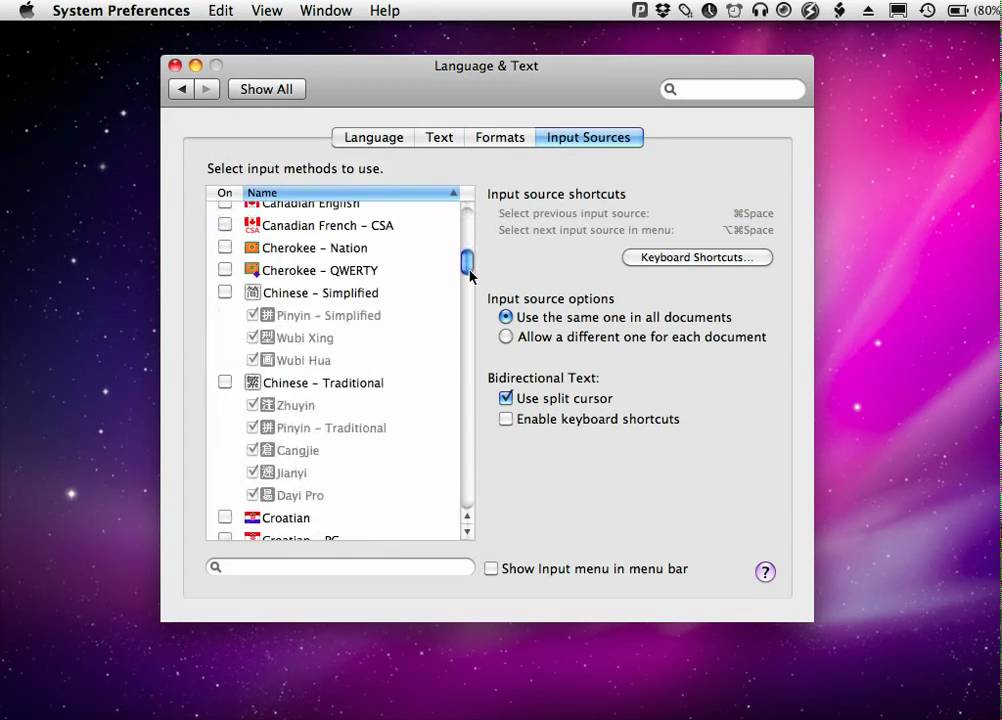Select the Input Sources tab
The height and width of the screenshot is (720, 1002).
(x=589, y=137)
